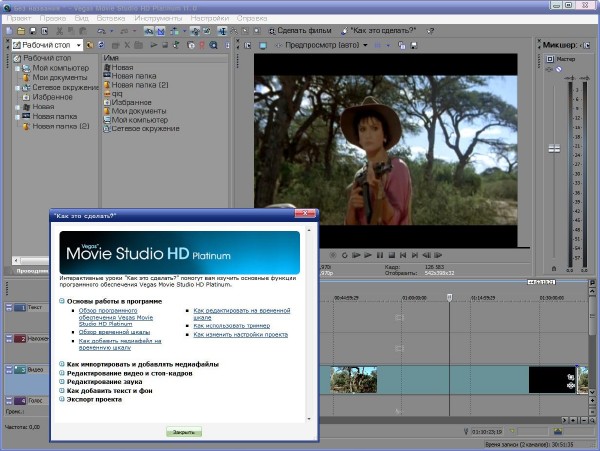Click the Мой компьютер icon in the file list
This screenshot has height=451, width=600.
coord(106,120)
